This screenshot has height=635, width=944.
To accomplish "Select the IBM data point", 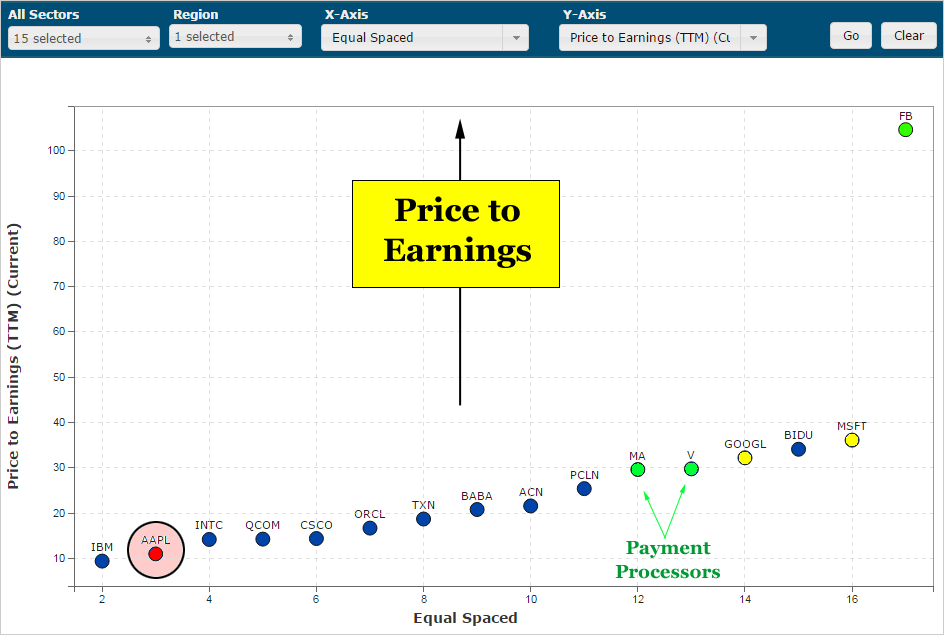I will (102, 561).
